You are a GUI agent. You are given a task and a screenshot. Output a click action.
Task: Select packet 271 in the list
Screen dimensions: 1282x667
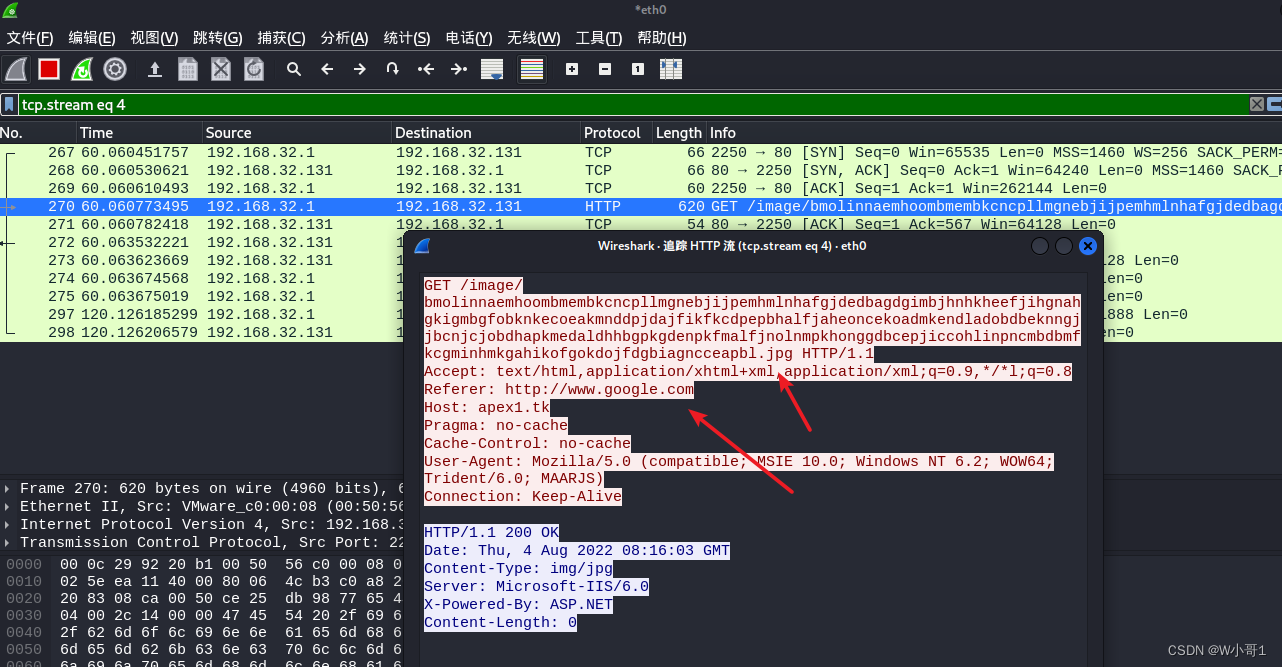(641, 224)
